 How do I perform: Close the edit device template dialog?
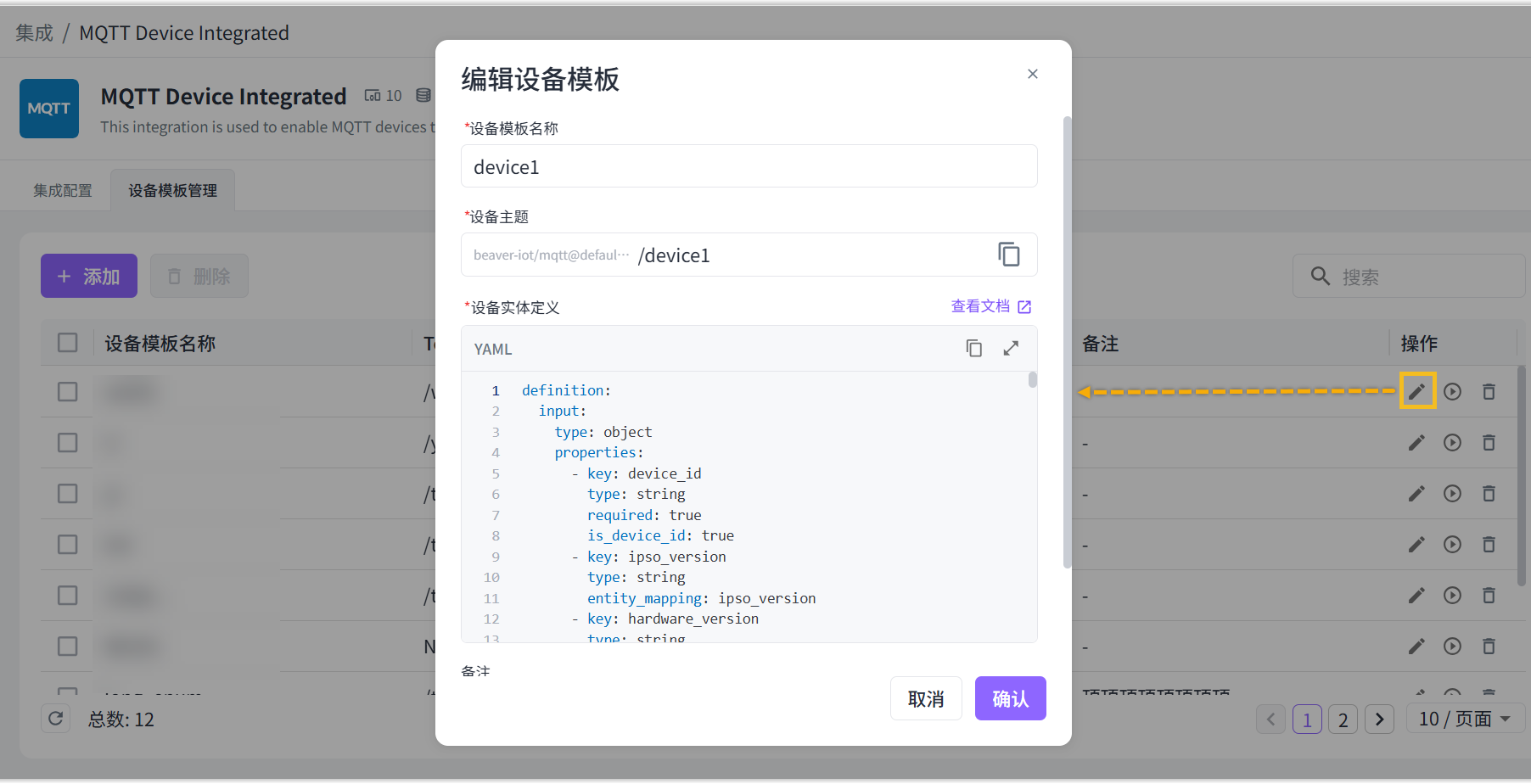point(1032,74)
